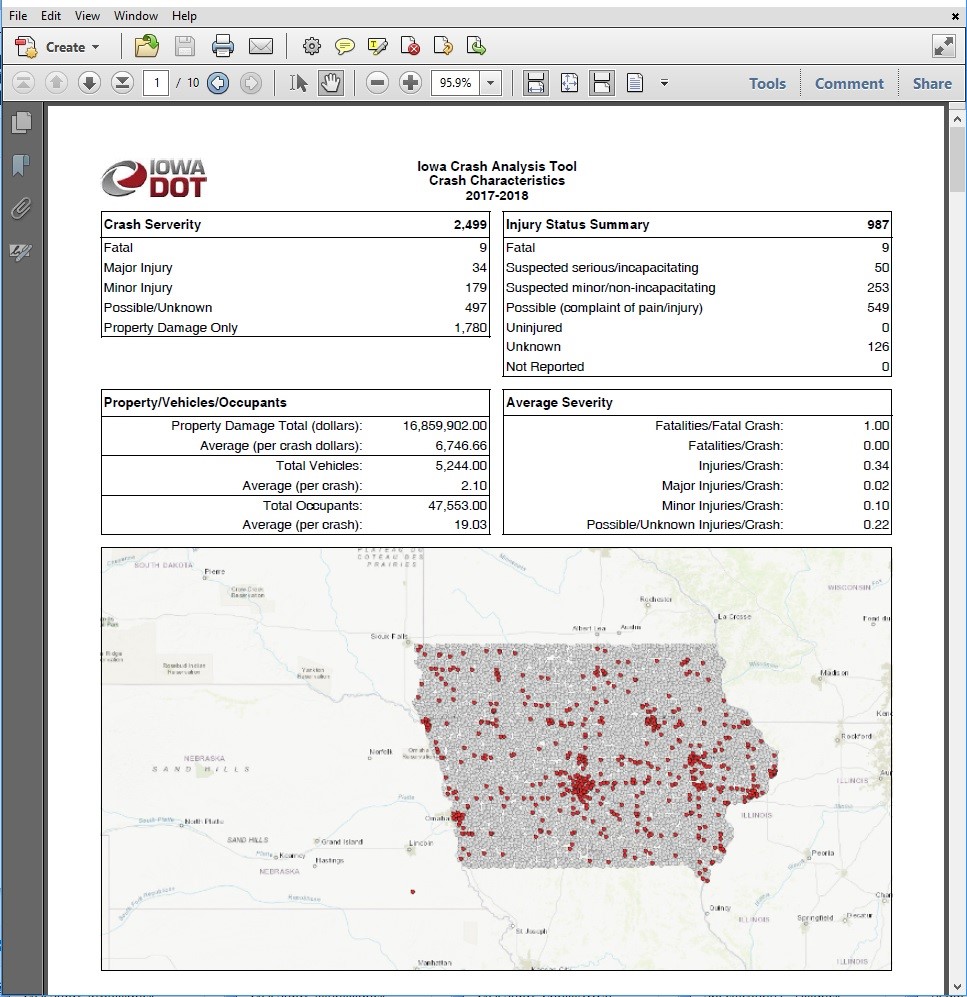This screenshot has height=997, width=967.
Task: Open the Tools pane
Action: coord(767,84)
